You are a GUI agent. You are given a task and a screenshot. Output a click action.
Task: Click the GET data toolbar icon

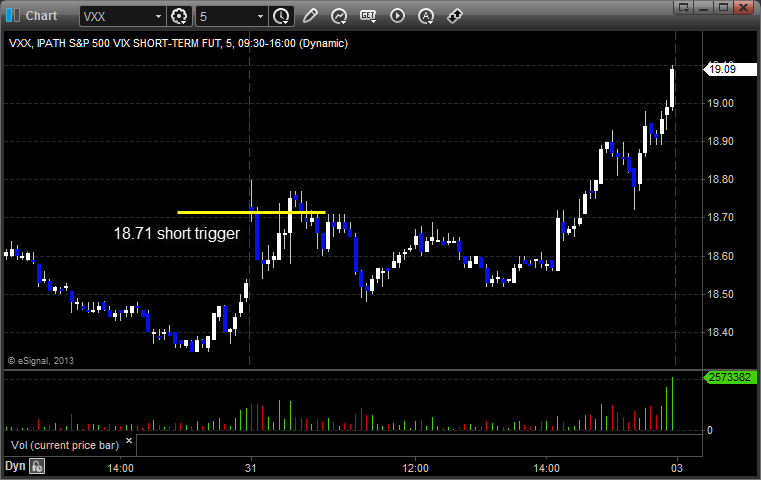[368, 16]
